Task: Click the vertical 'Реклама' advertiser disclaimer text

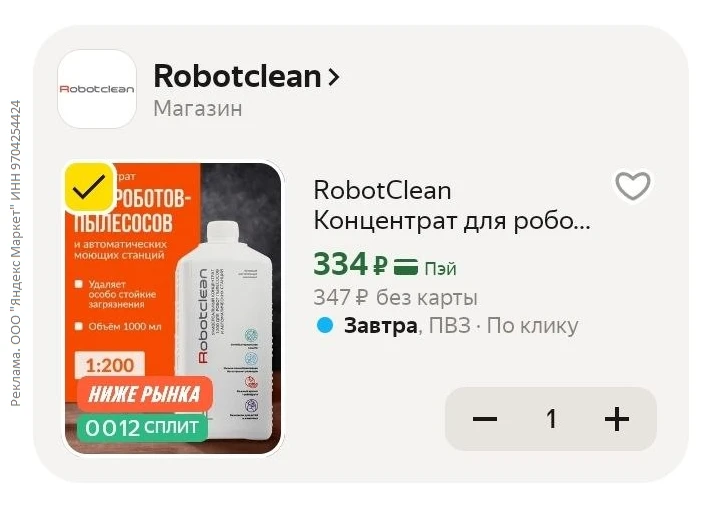Action: [x=15, y=253]
